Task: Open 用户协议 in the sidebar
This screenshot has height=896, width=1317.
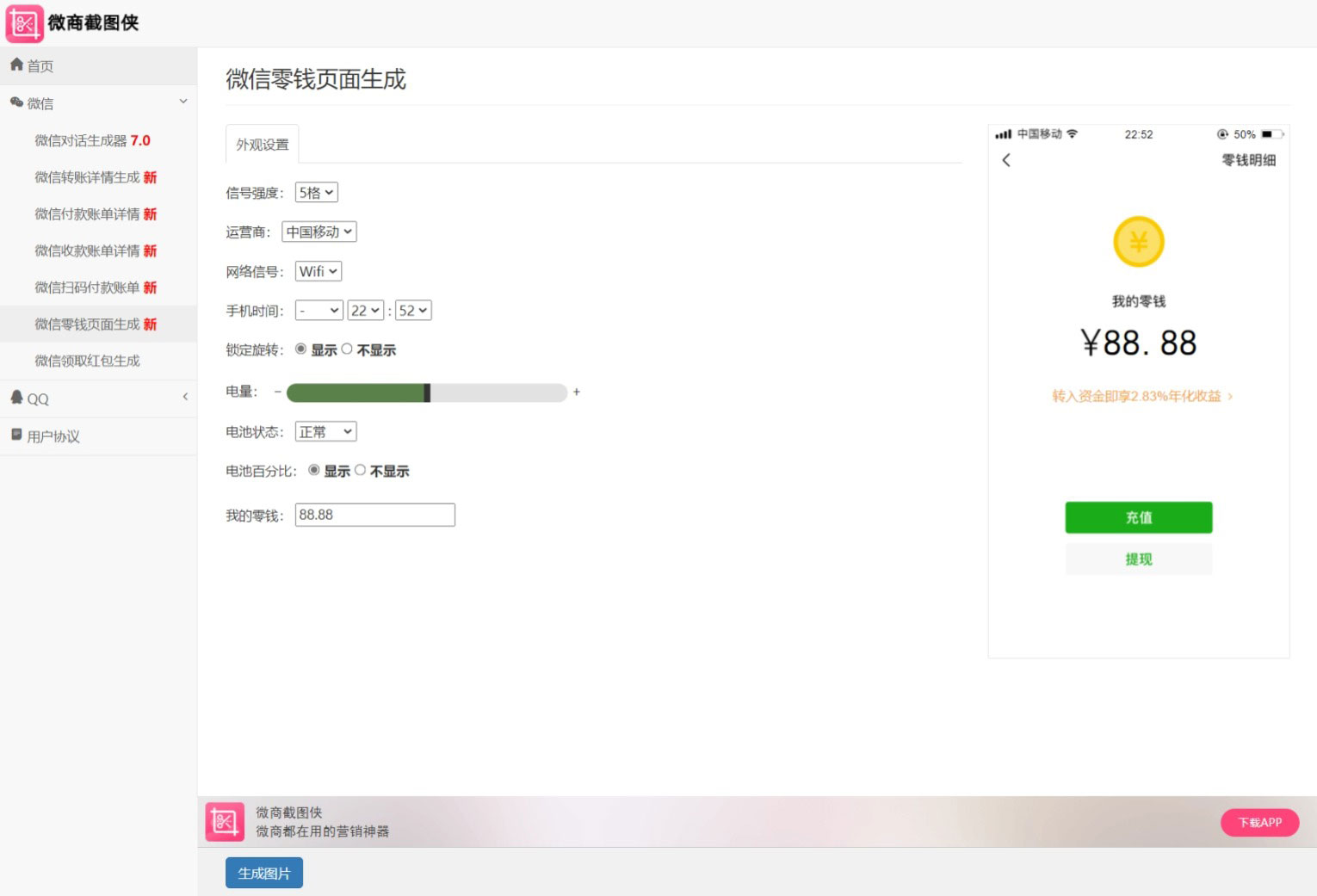Action: tap(98, 436)
